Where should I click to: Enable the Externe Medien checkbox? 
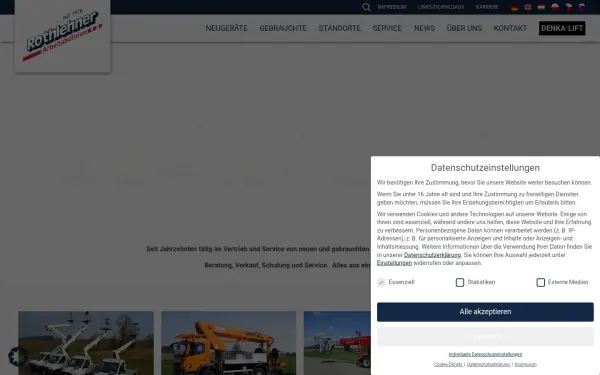tap(541, 282)
